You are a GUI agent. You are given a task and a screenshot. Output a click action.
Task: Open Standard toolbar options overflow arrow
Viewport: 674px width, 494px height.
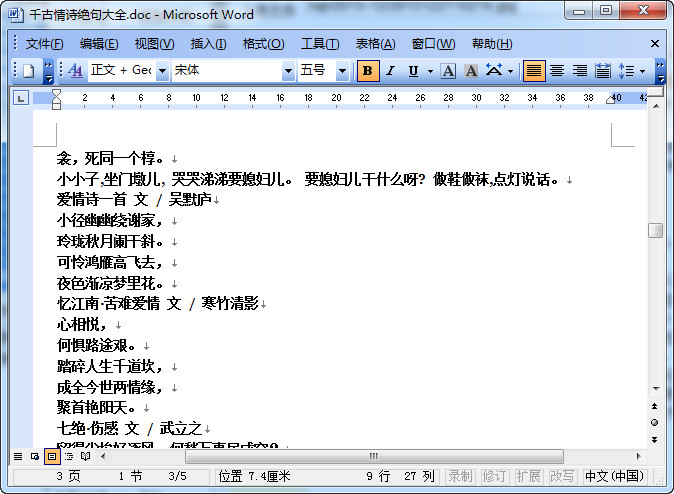pos(49,72)
